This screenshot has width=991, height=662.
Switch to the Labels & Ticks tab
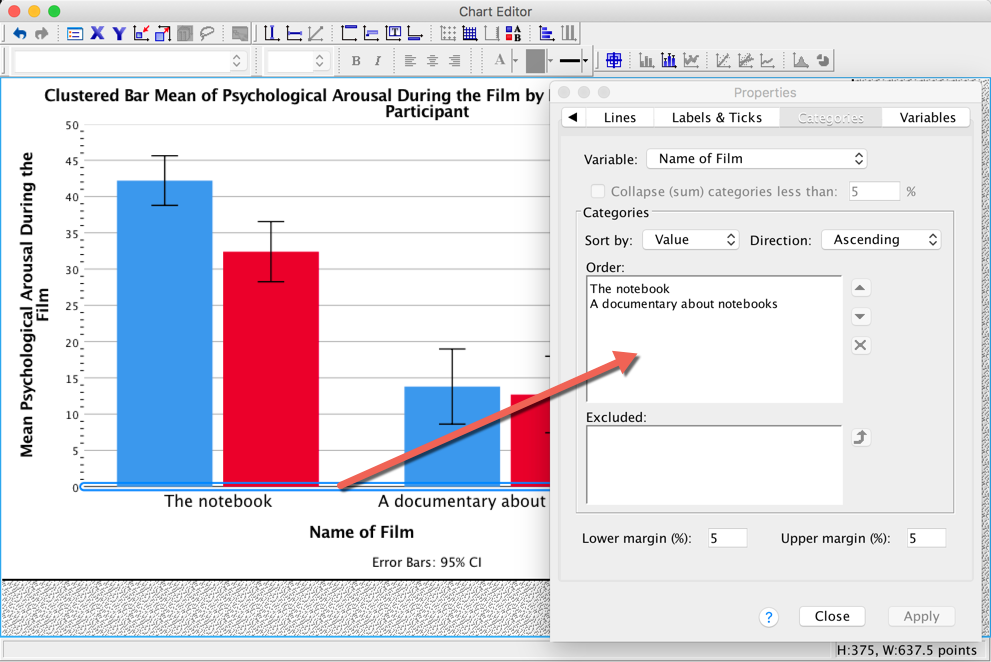point(717,117)
